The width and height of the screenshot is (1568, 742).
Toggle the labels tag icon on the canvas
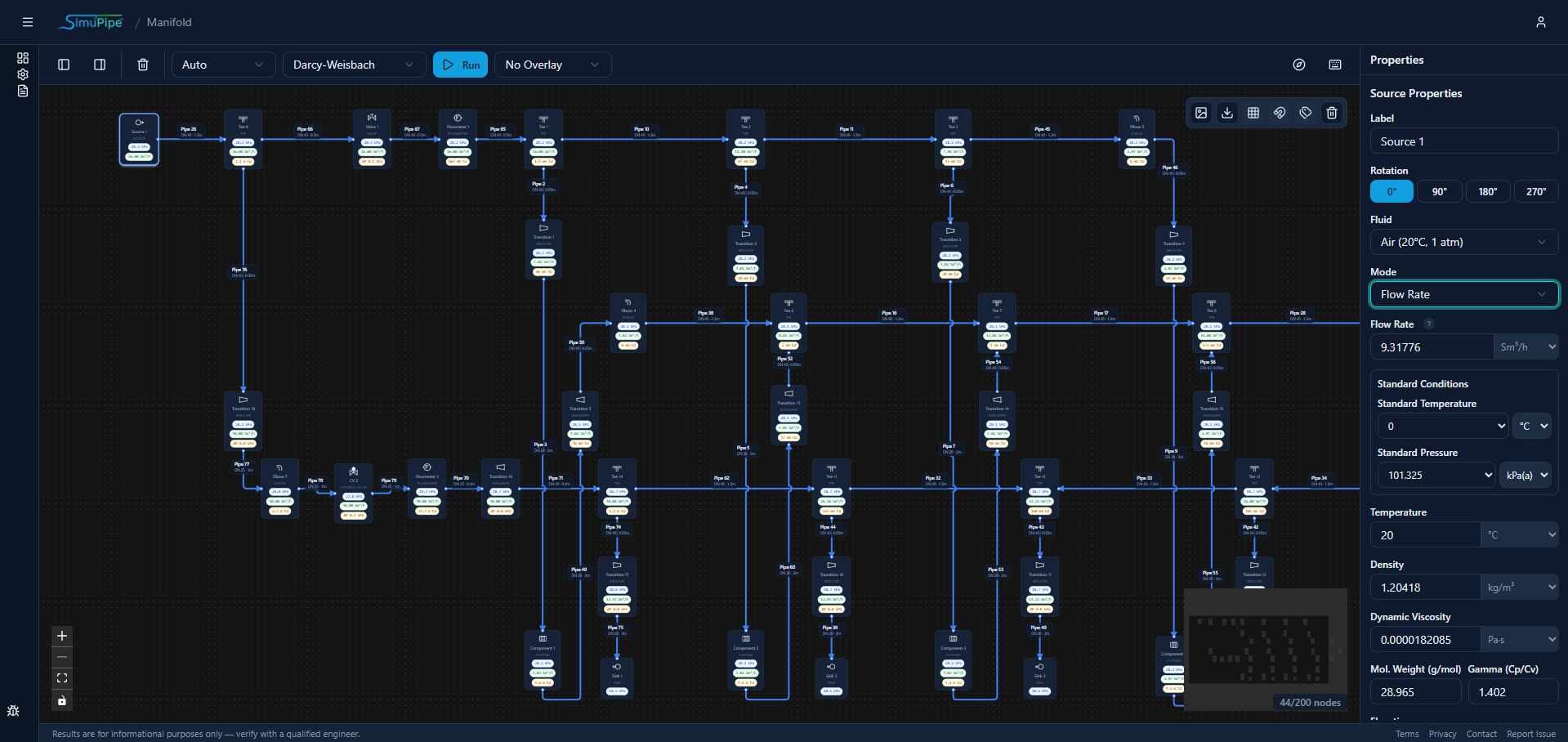coord(1306,113)
